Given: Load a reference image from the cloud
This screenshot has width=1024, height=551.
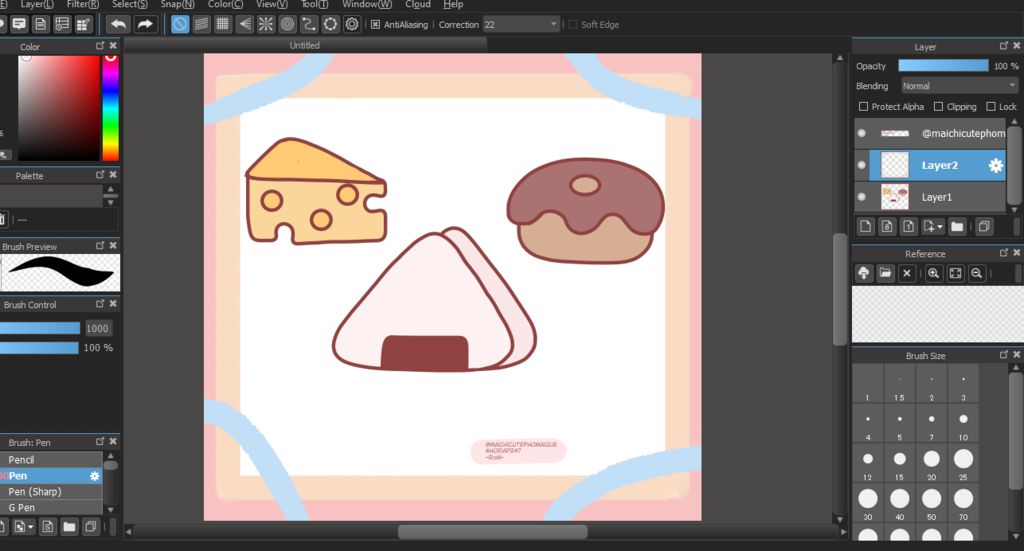Looking at the screenshot, I should pyautogui.click(x=863, y=273).
